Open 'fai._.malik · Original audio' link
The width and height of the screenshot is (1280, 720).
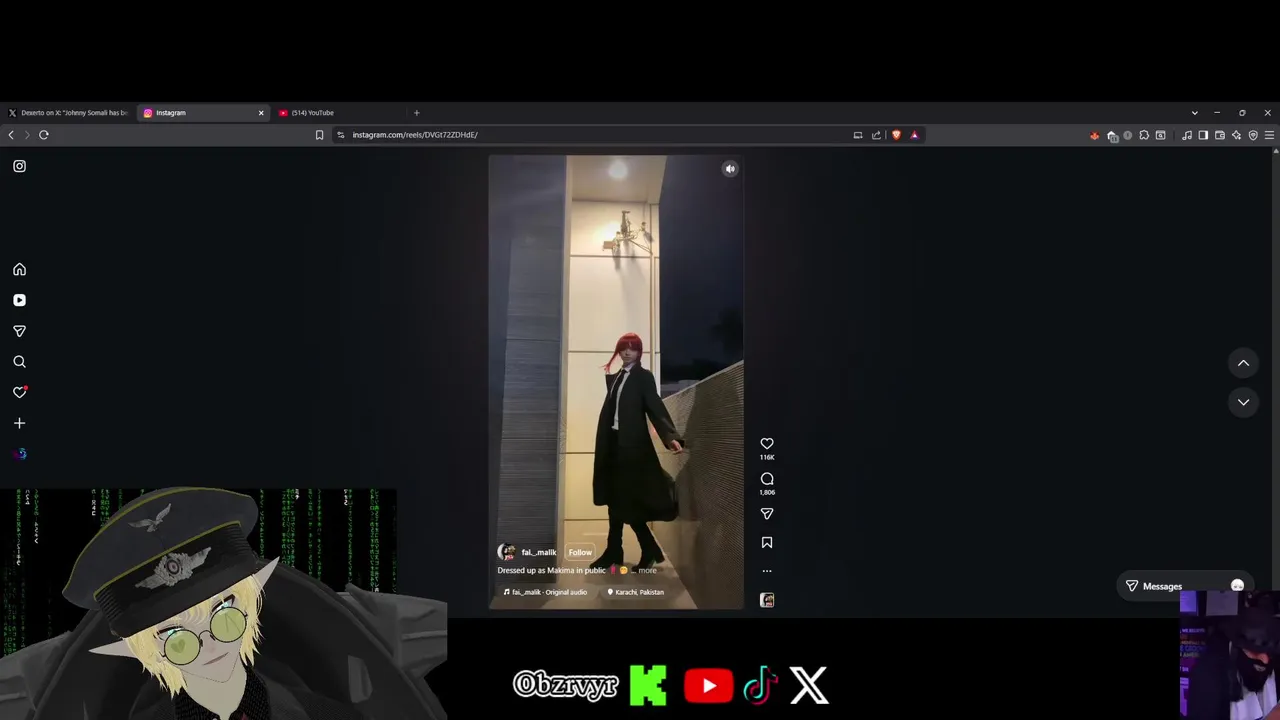click(546, 592)
